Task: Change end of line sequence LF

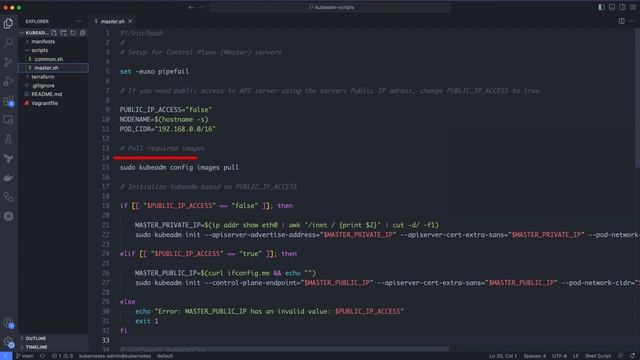Action: tap(576, 356)
